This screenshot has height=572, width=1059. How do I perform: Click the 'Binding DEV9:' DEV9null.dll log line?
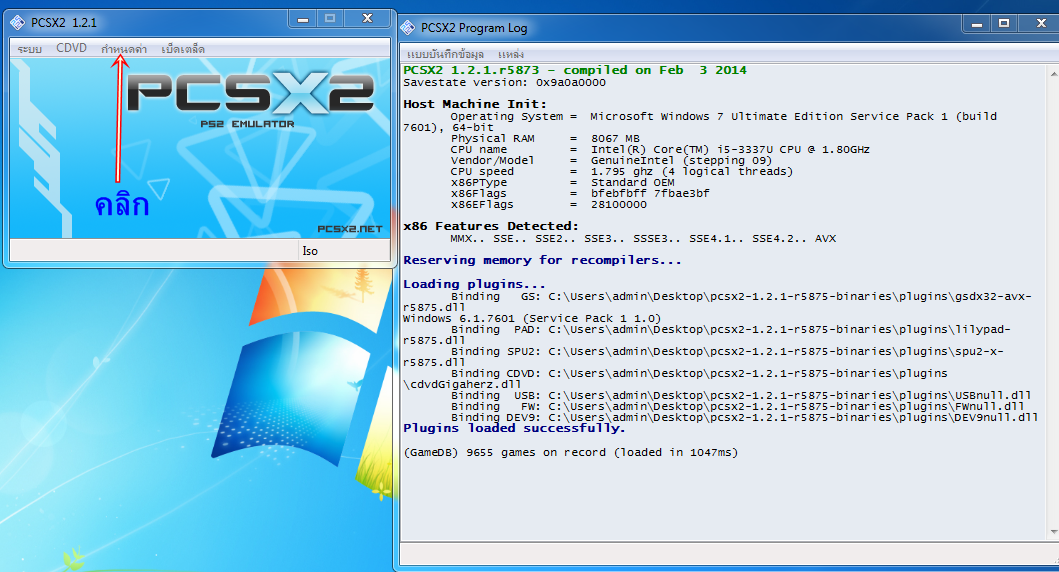(x=744, y=417)
